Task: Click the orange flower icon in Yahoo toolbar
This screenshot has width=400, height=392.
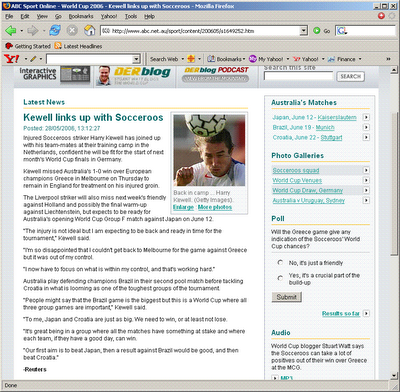Action: tap(191, 59)
